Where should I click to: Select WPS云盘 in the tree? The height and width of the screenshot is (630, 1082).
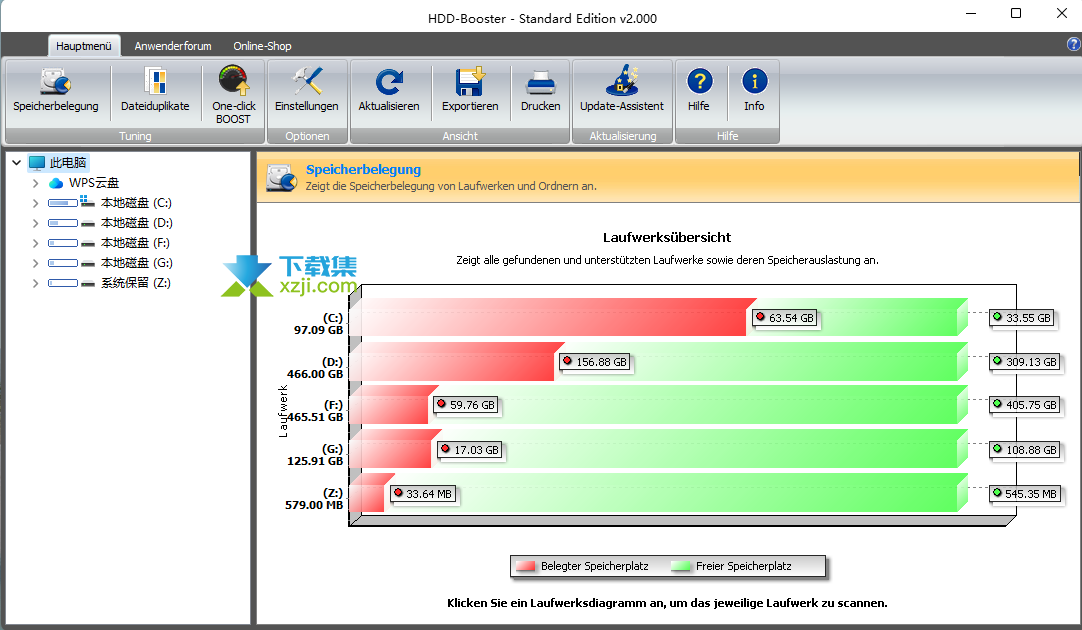coord(94,183)
